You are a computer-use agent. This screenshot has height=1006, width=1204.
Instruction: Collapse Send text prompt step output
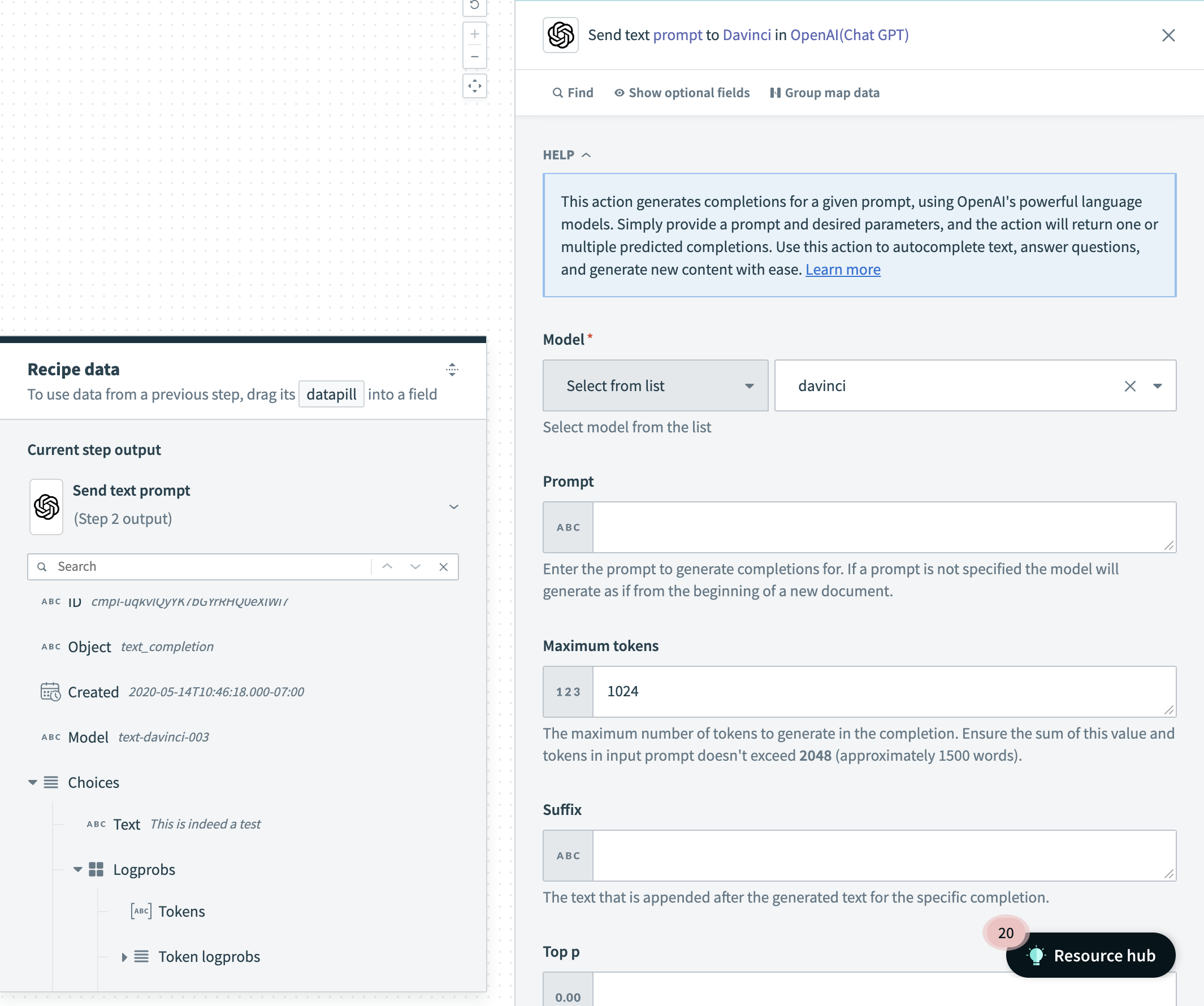[453, 507]
